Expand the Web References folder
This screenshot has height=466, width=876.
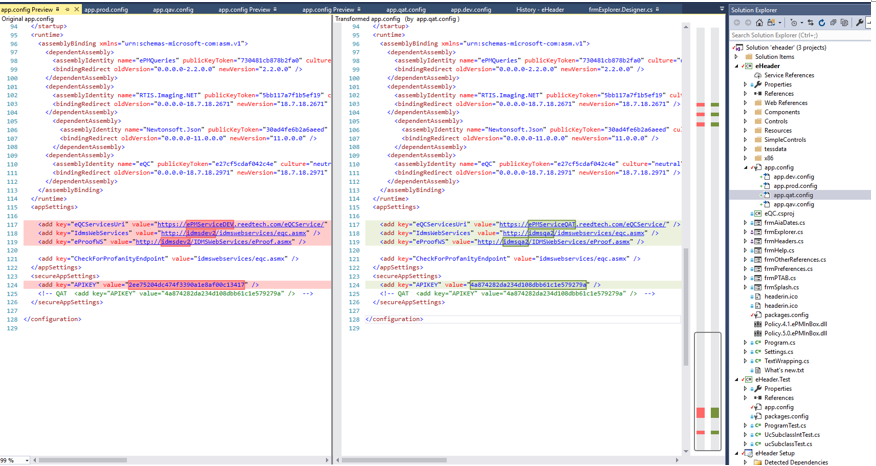[x=745, y=103]
